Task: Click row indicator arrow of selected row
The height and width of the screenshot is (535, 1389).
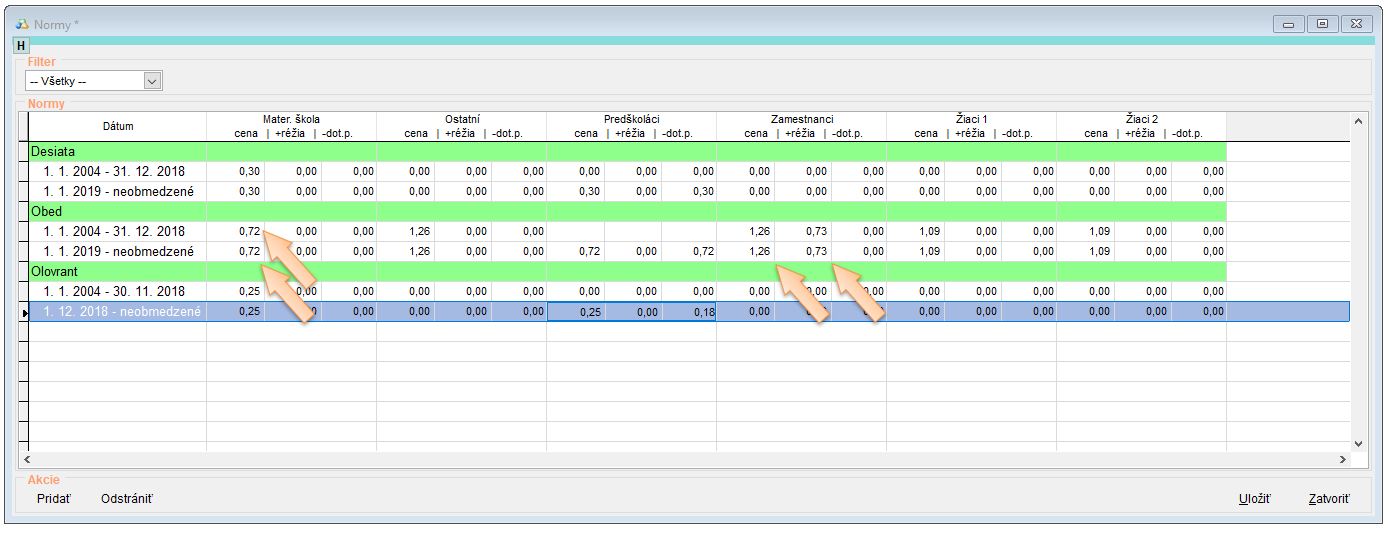Action: point(23,312)
